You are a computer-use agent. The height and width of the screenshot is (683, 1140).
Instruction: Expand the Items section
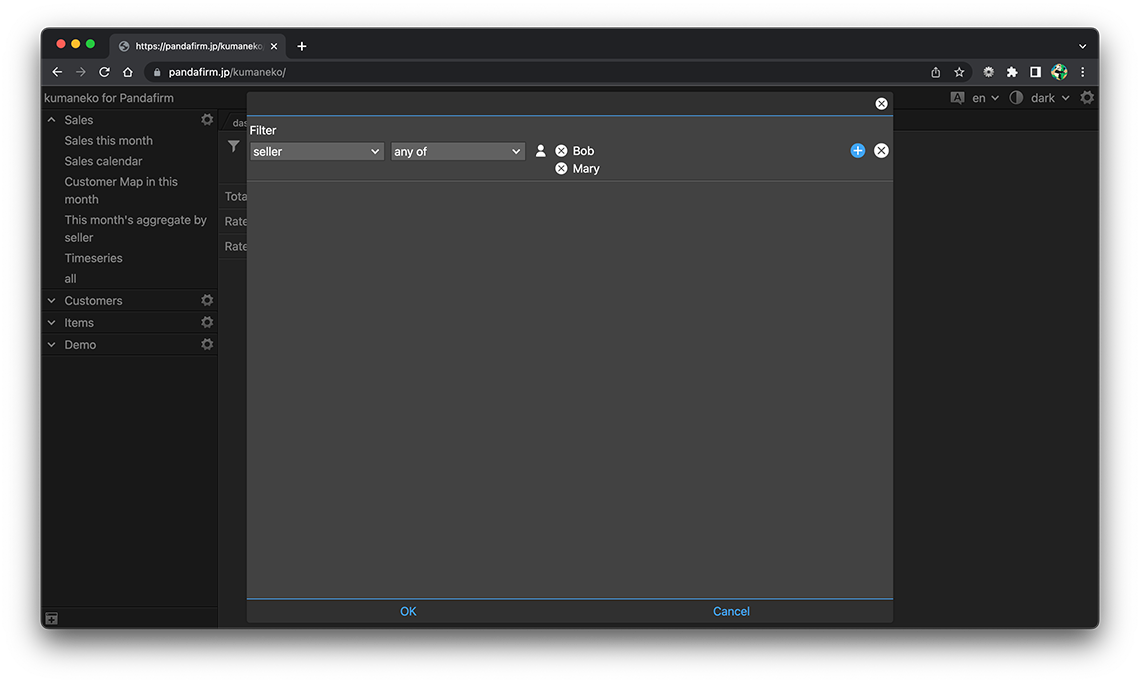point(52,323)
